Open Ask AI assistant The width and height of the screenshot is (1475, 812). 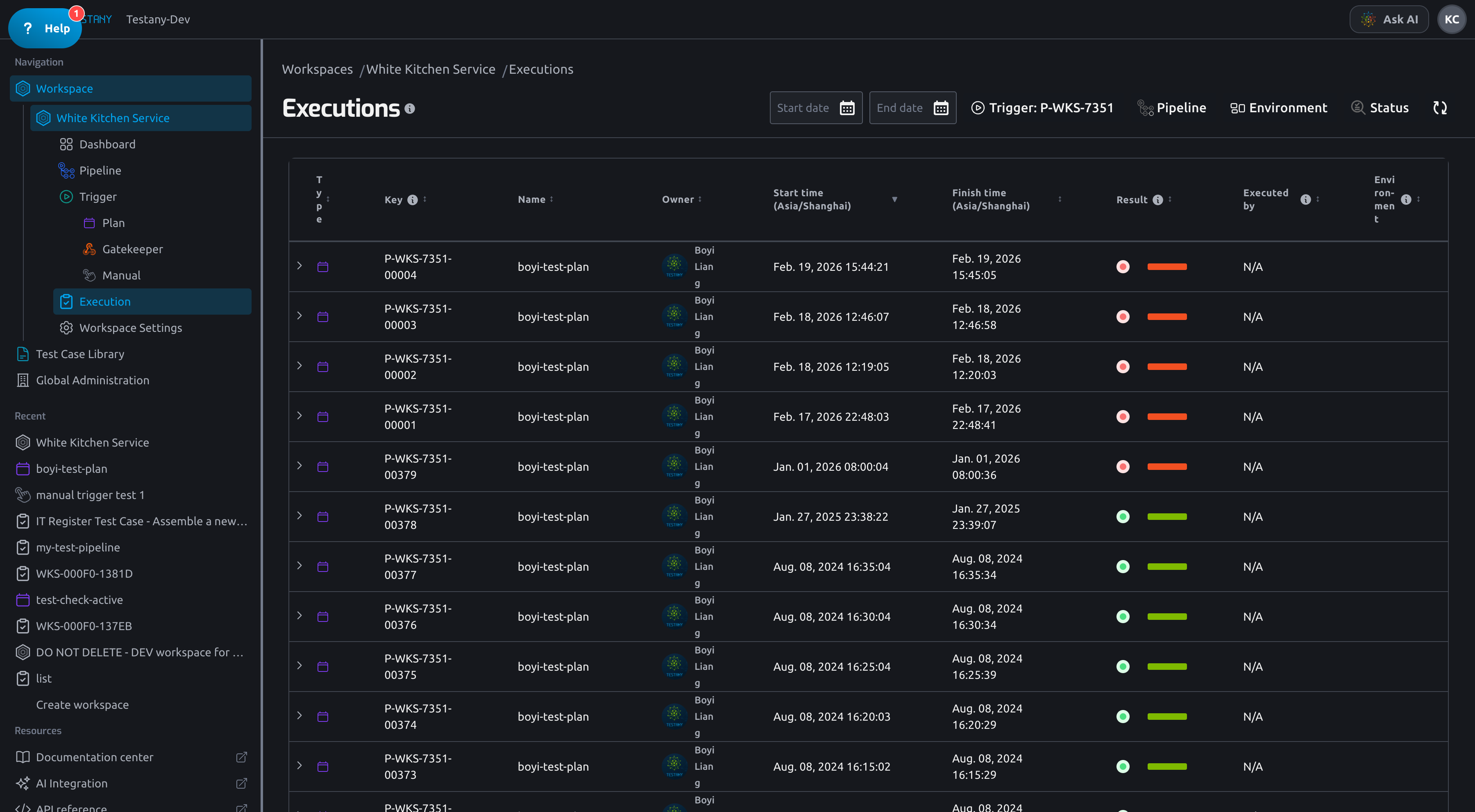[1389, 20]
